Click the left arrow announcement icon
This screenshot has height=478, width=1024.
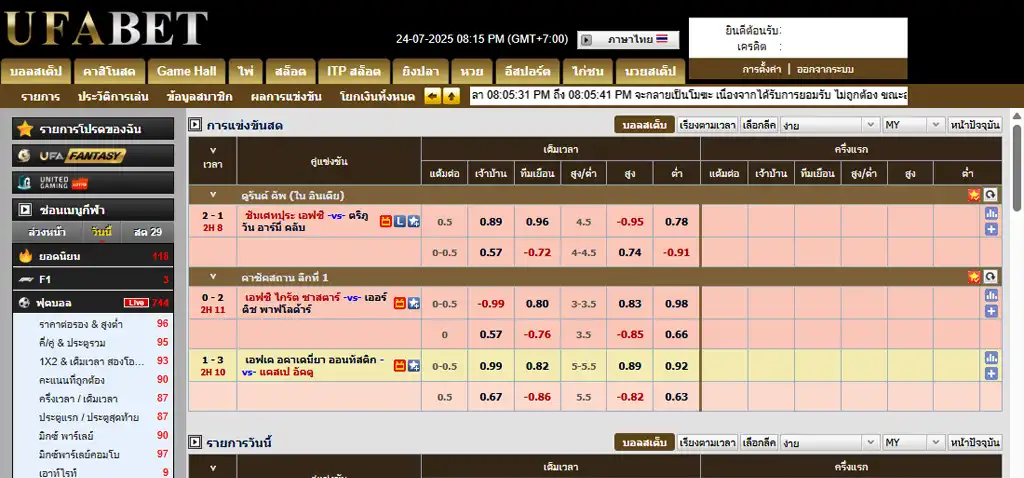(x=433, y=96)
